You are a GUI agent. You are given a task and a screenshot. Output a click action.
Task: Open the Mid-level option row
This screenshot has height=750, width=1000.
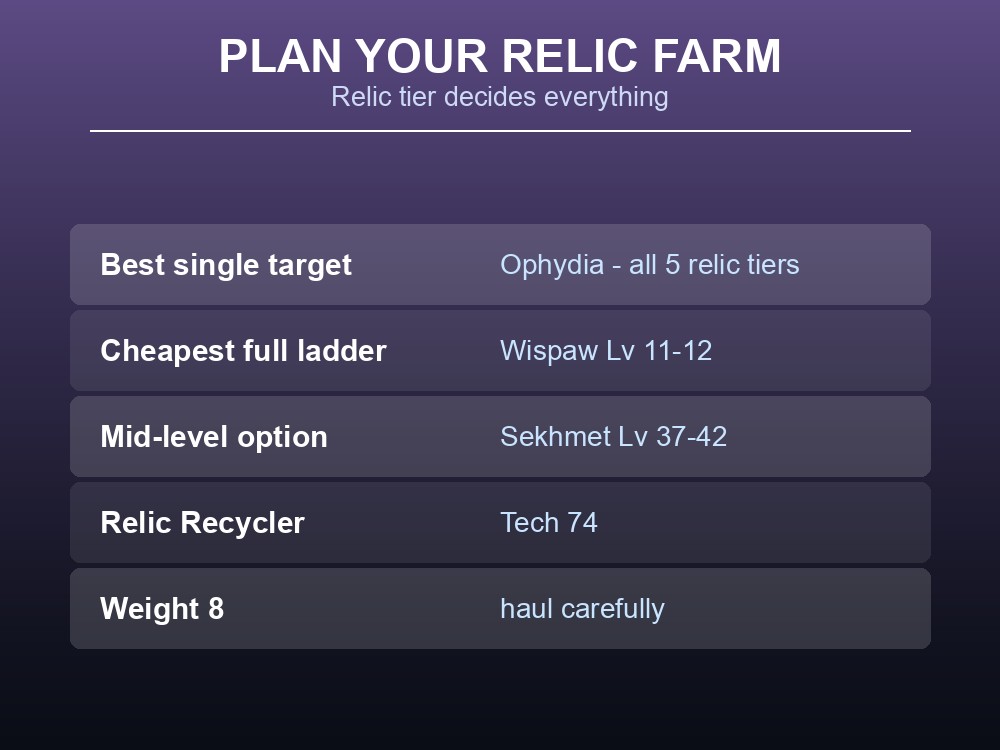point(500,436)
